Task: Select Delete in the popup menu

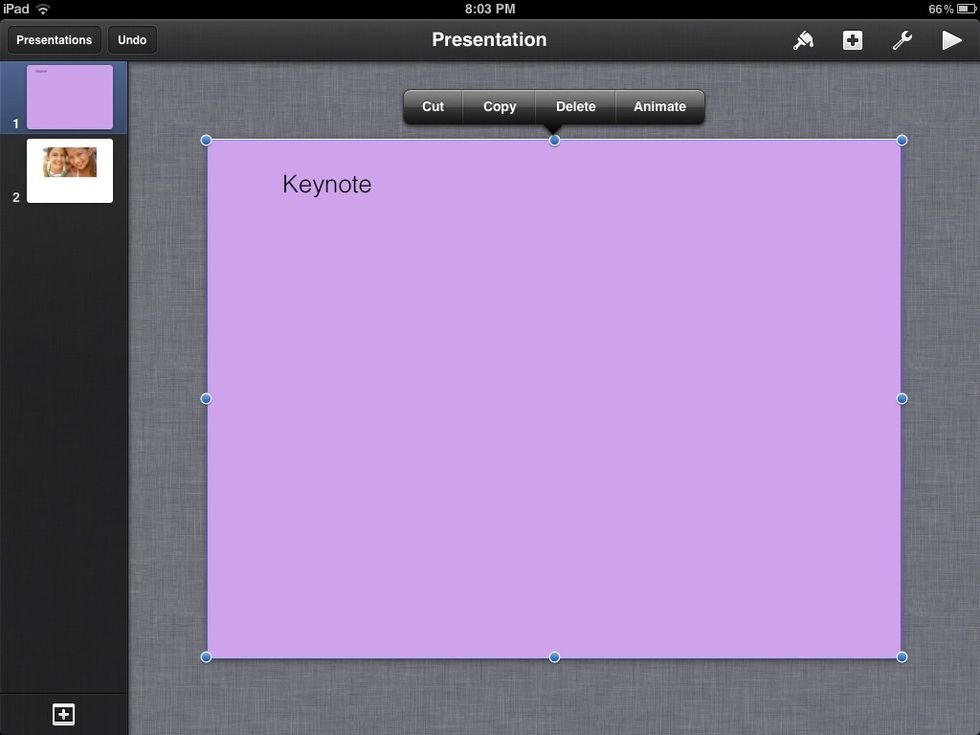Action: [575, 107]
